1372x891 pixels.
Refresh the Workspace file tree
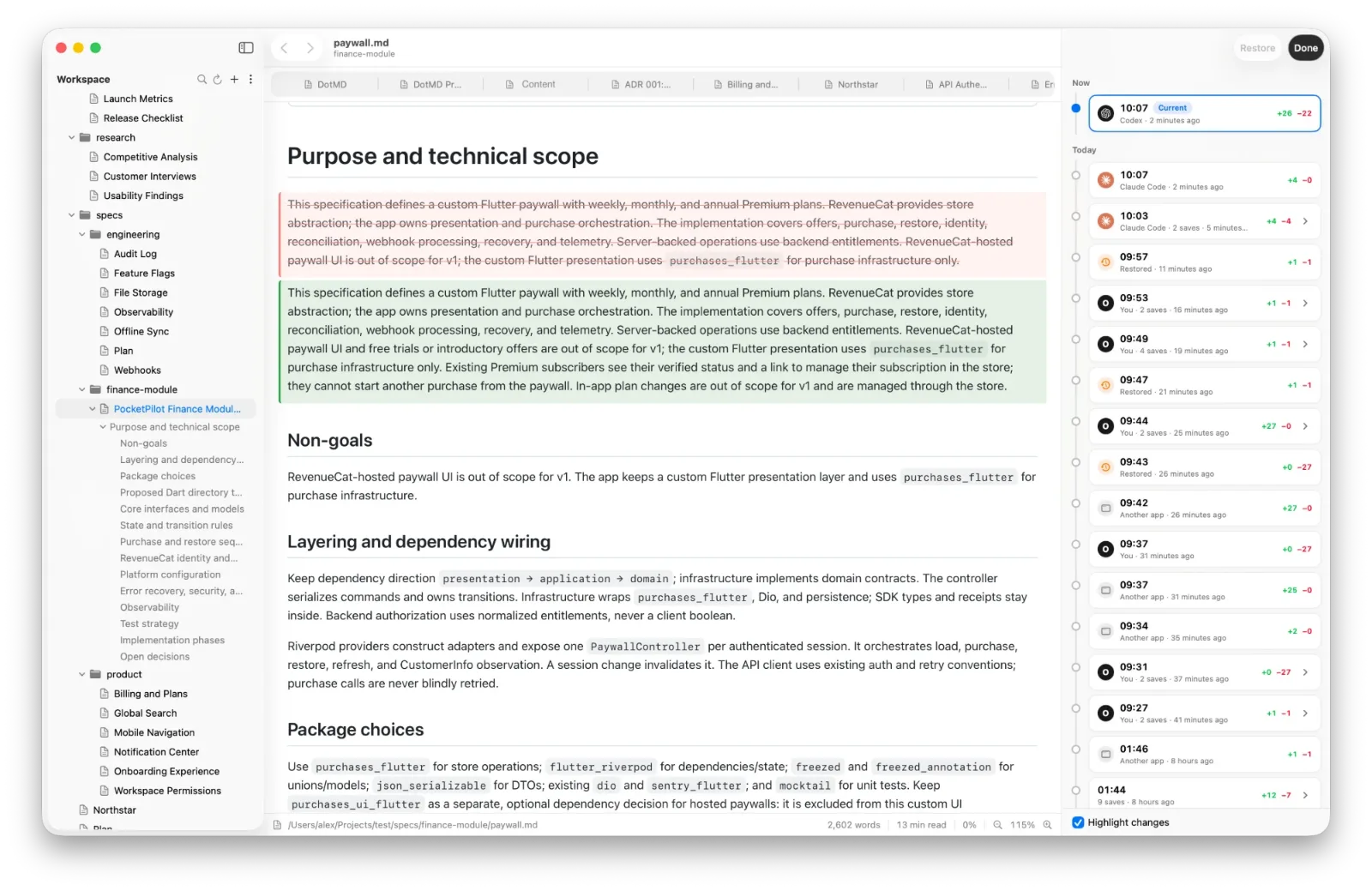pos(218,79)
